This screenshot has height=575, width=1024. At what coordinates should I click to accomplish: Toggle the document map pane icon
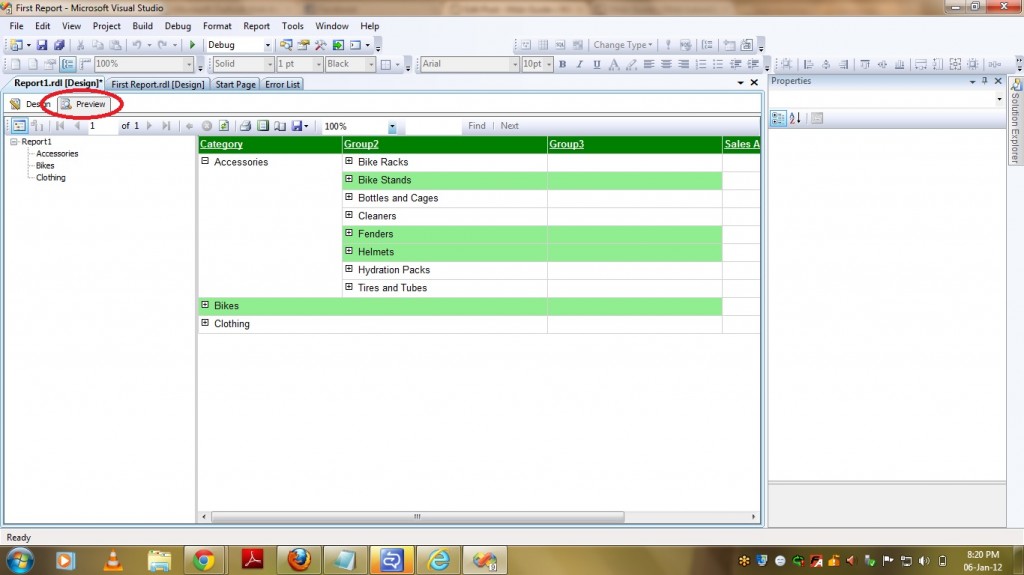18,126
